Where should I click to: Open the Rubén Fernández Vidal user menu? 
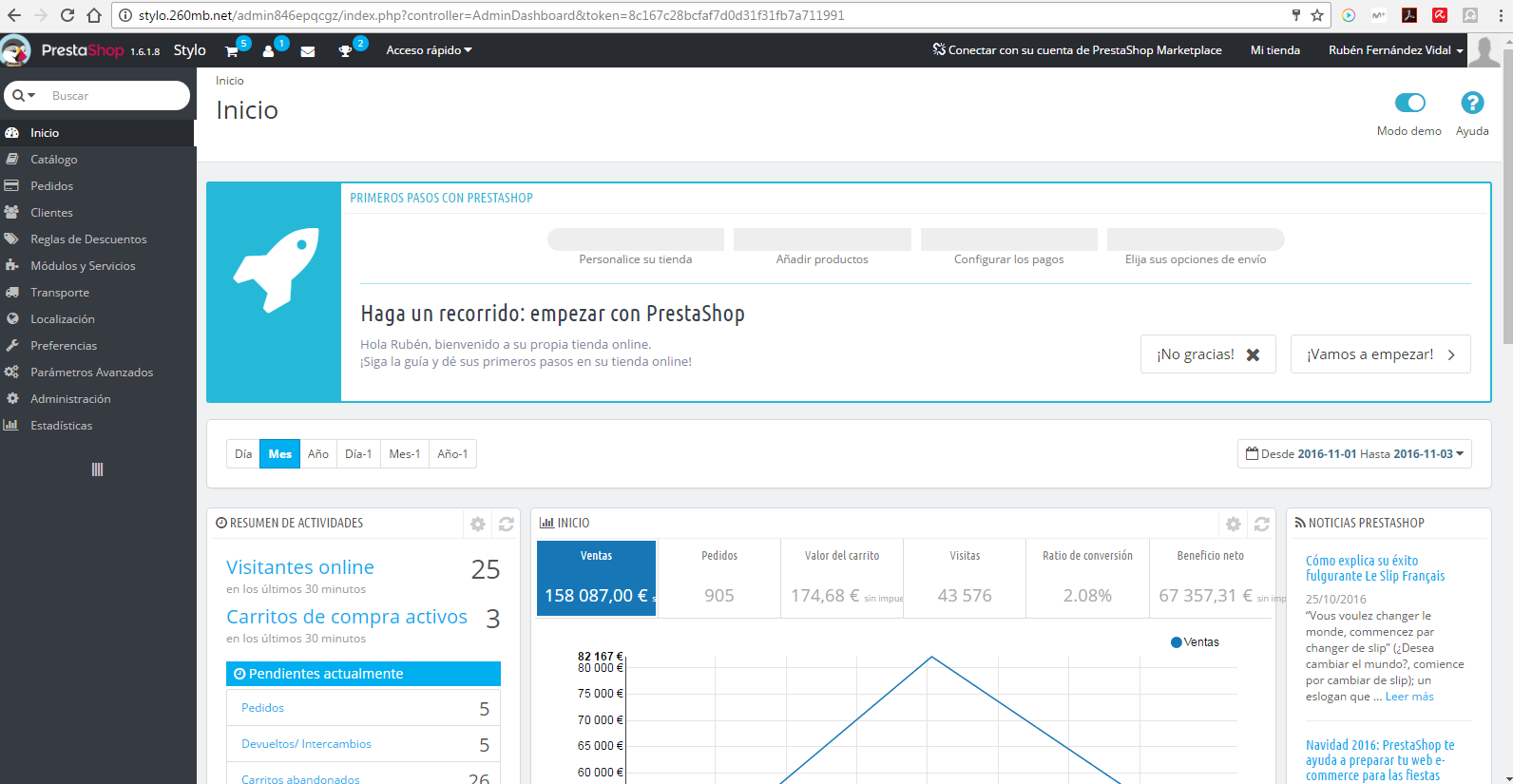coord(1396,50)
